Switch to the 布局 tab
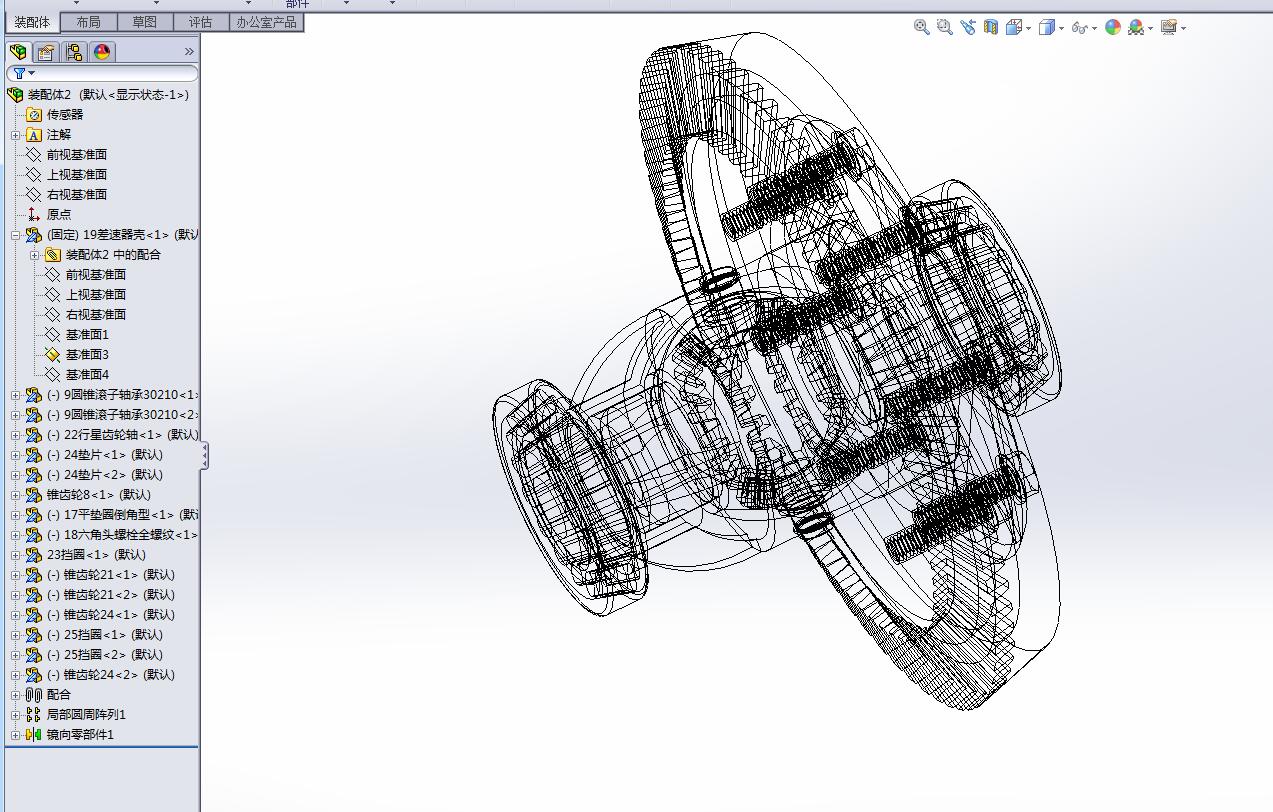 click(88, 22)
